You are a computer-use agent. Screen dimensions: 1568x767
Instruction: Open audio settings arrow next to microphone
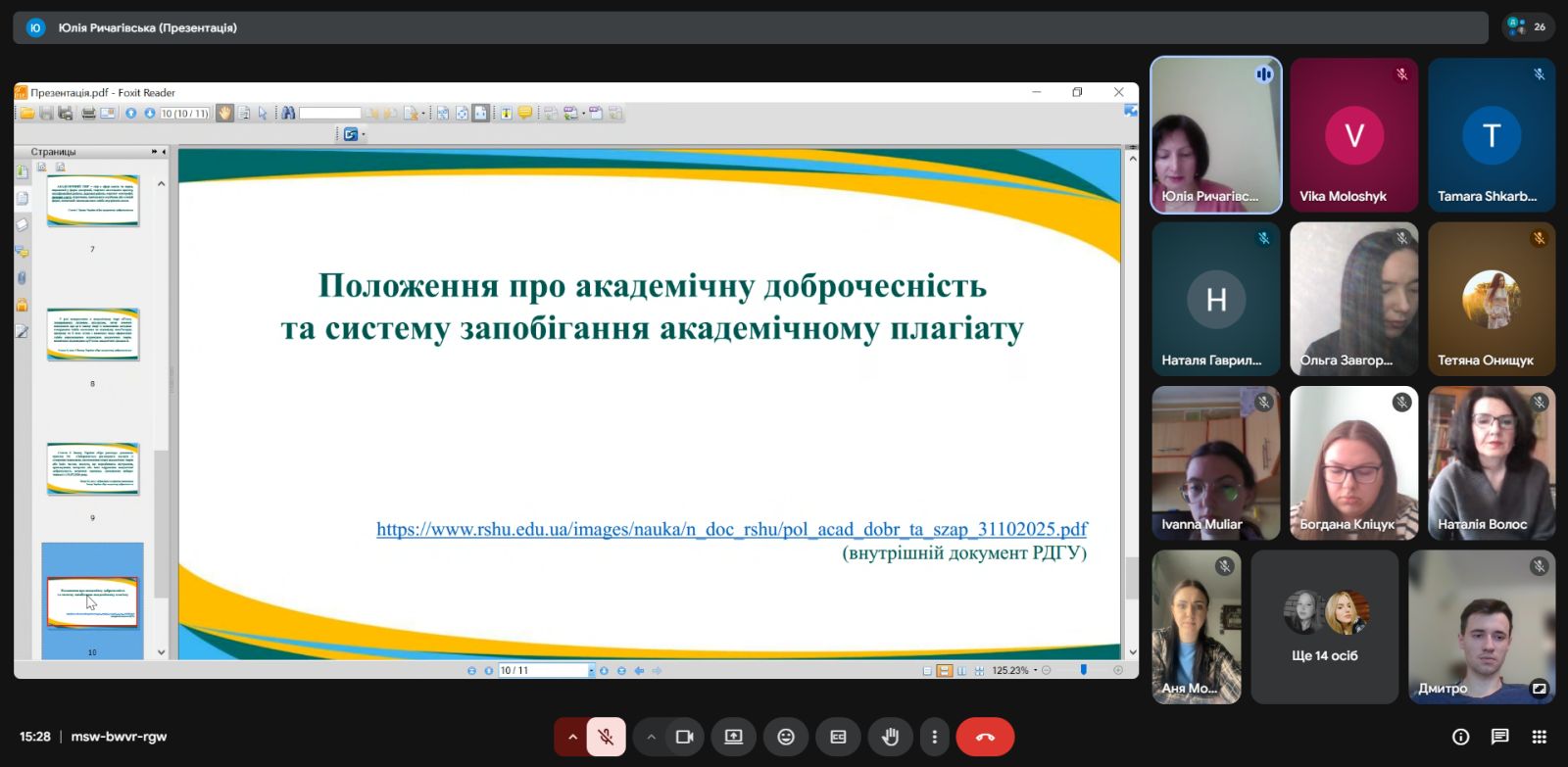572,737
